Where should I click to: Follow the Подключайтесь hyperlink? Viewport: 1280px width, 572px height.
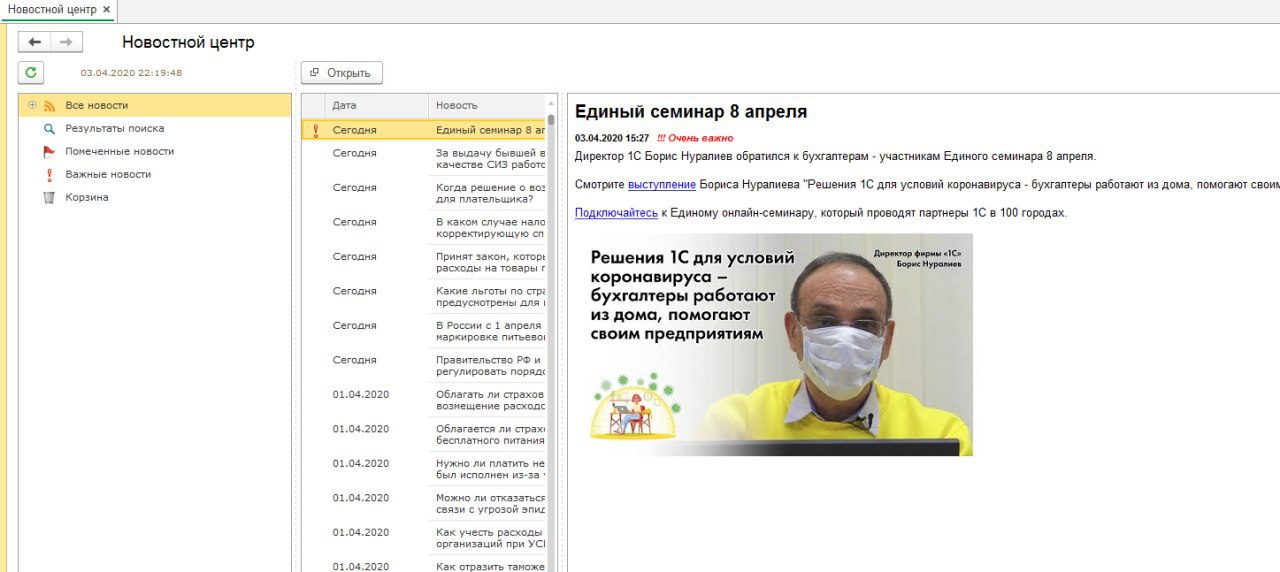(616, 213)
